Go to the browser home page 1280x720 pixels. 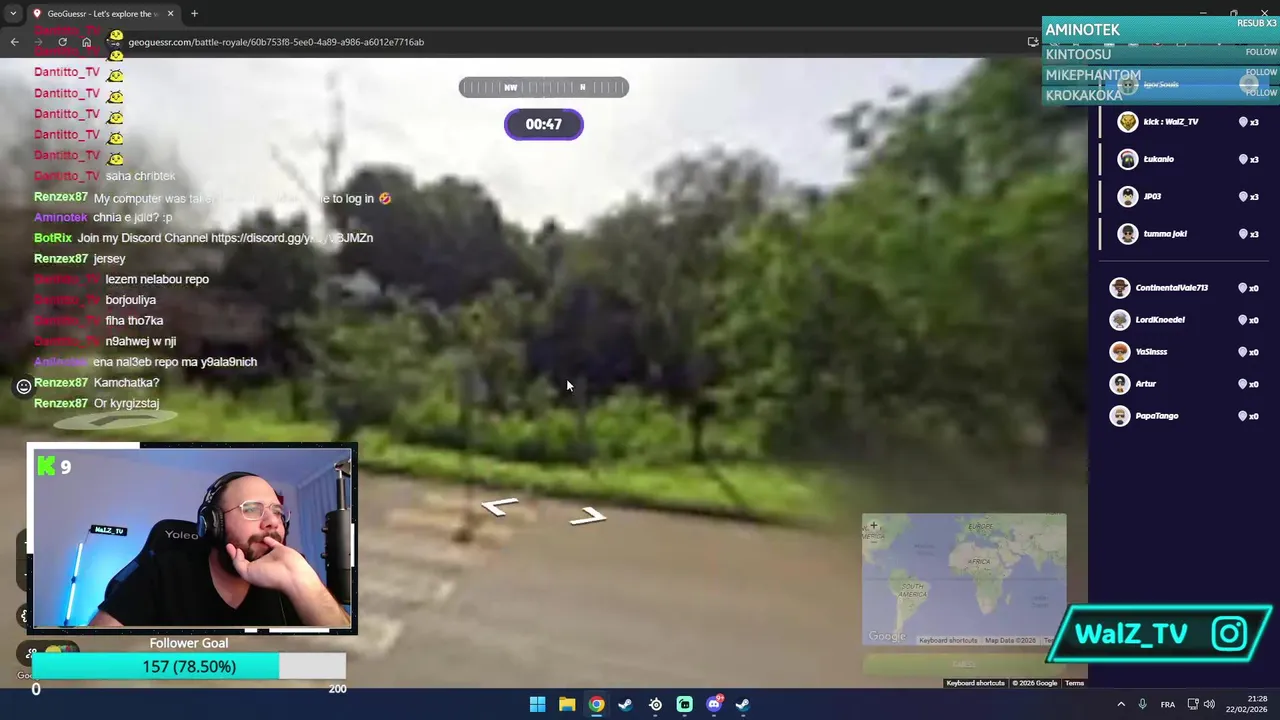pos(86,42)
